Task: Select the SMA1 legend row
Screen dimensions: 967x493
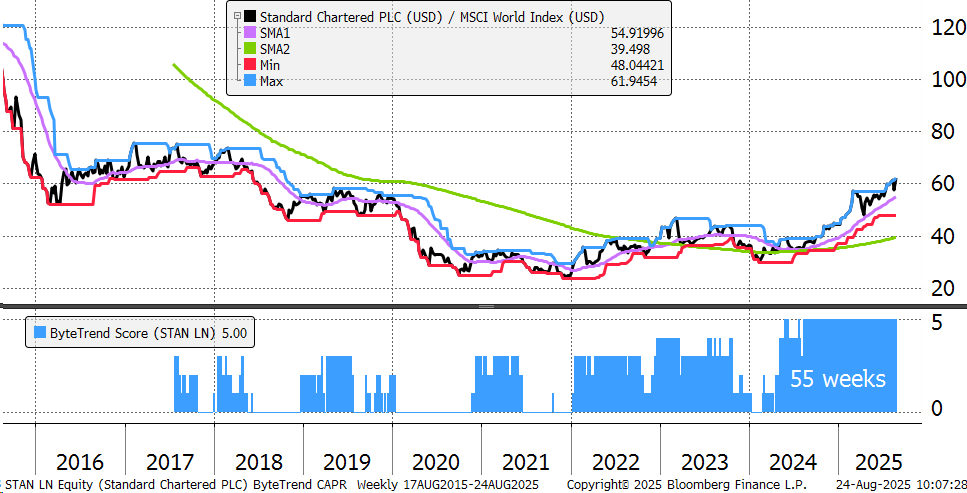Action: click(x=454, y=33)
